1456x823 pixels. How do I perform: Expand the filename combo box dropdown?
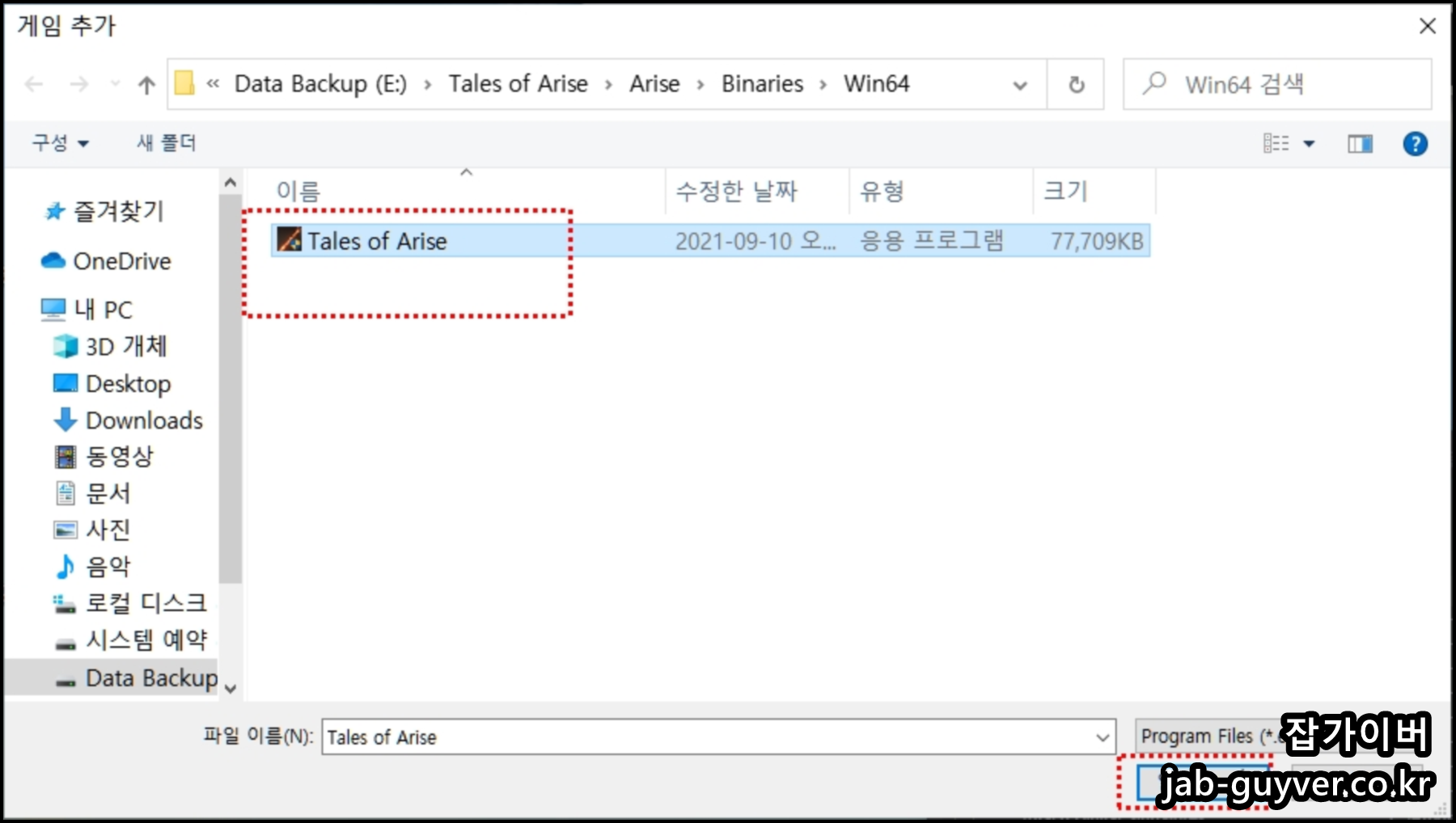point(1103,737)
